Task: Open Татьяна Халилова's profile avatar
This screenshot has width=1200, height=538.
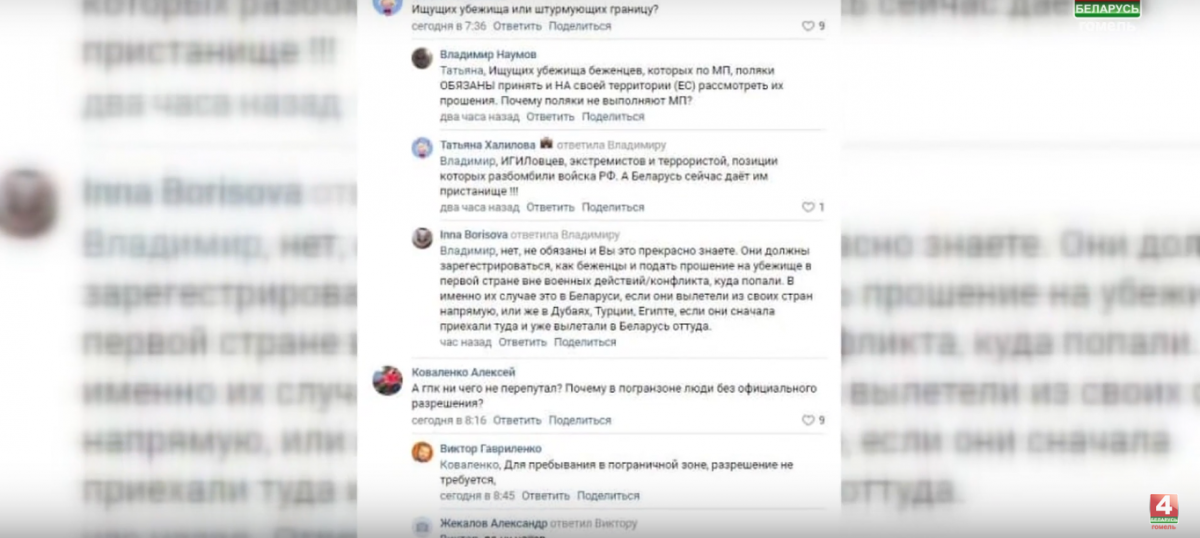Action: coord(422,148)
